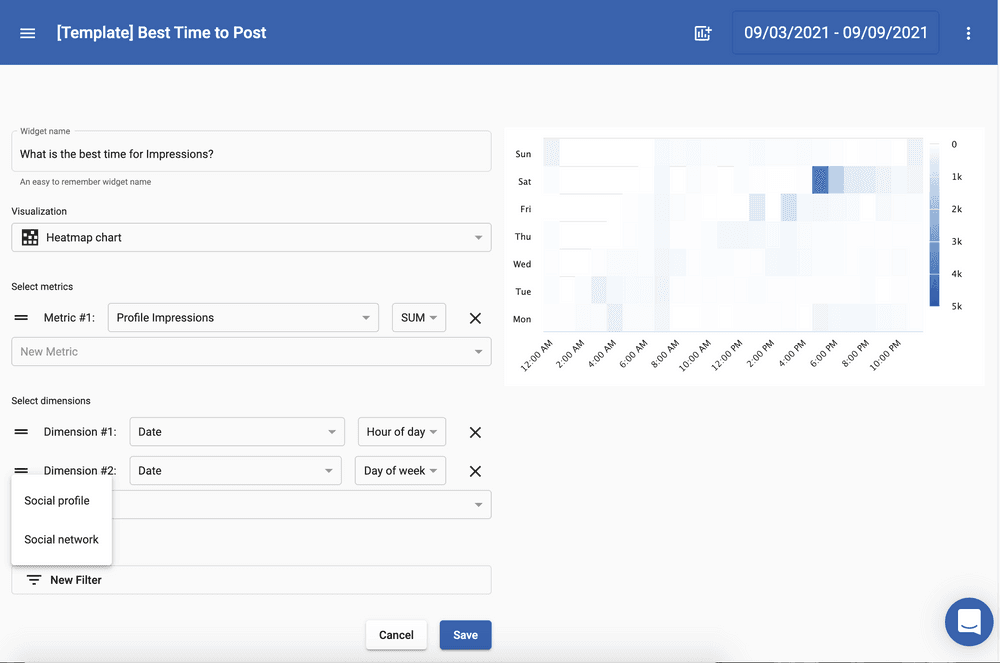Click the drag handle for Dimension #1
The image size is (1000, 663).
click(x=21, y=432)
